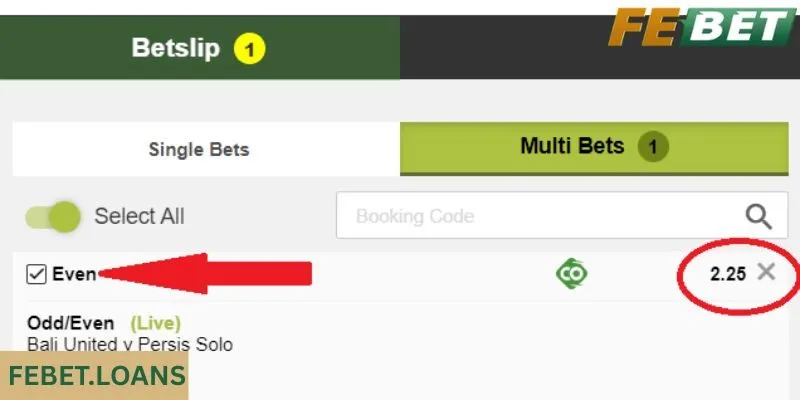Click the search magnifier icon in Booking Code
Screen dimensions: 800x400
pos(759,217)
